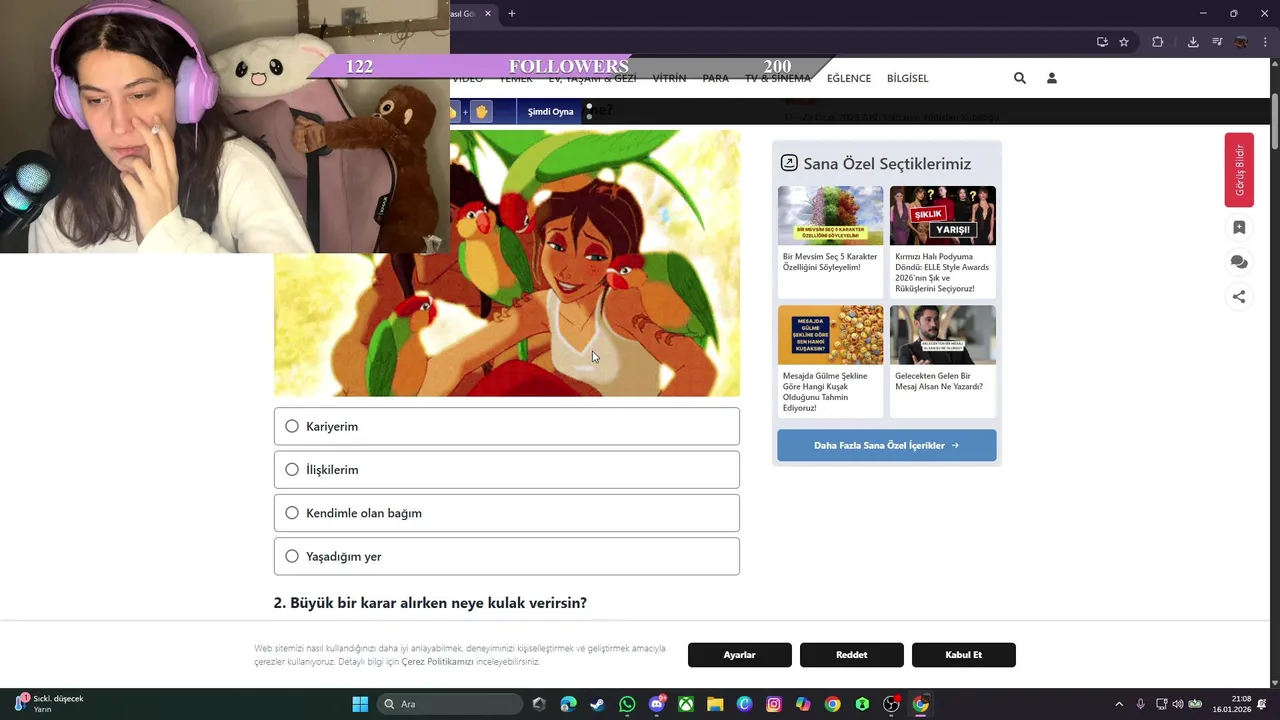Open the PARA menu item
The width and height of the screenshot is (1280, 720).
tap(716, 78)
